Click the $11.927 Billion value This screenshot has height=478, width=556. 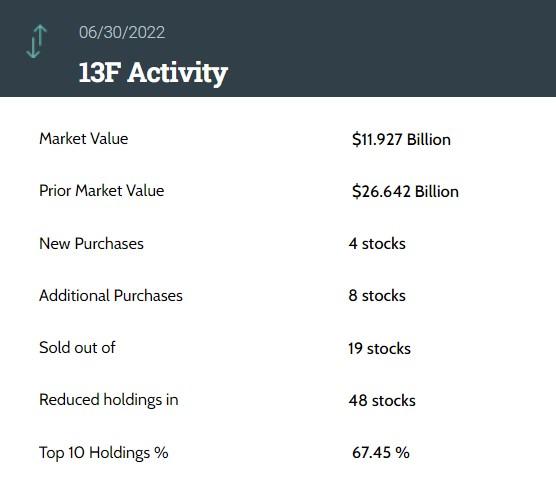401,139
